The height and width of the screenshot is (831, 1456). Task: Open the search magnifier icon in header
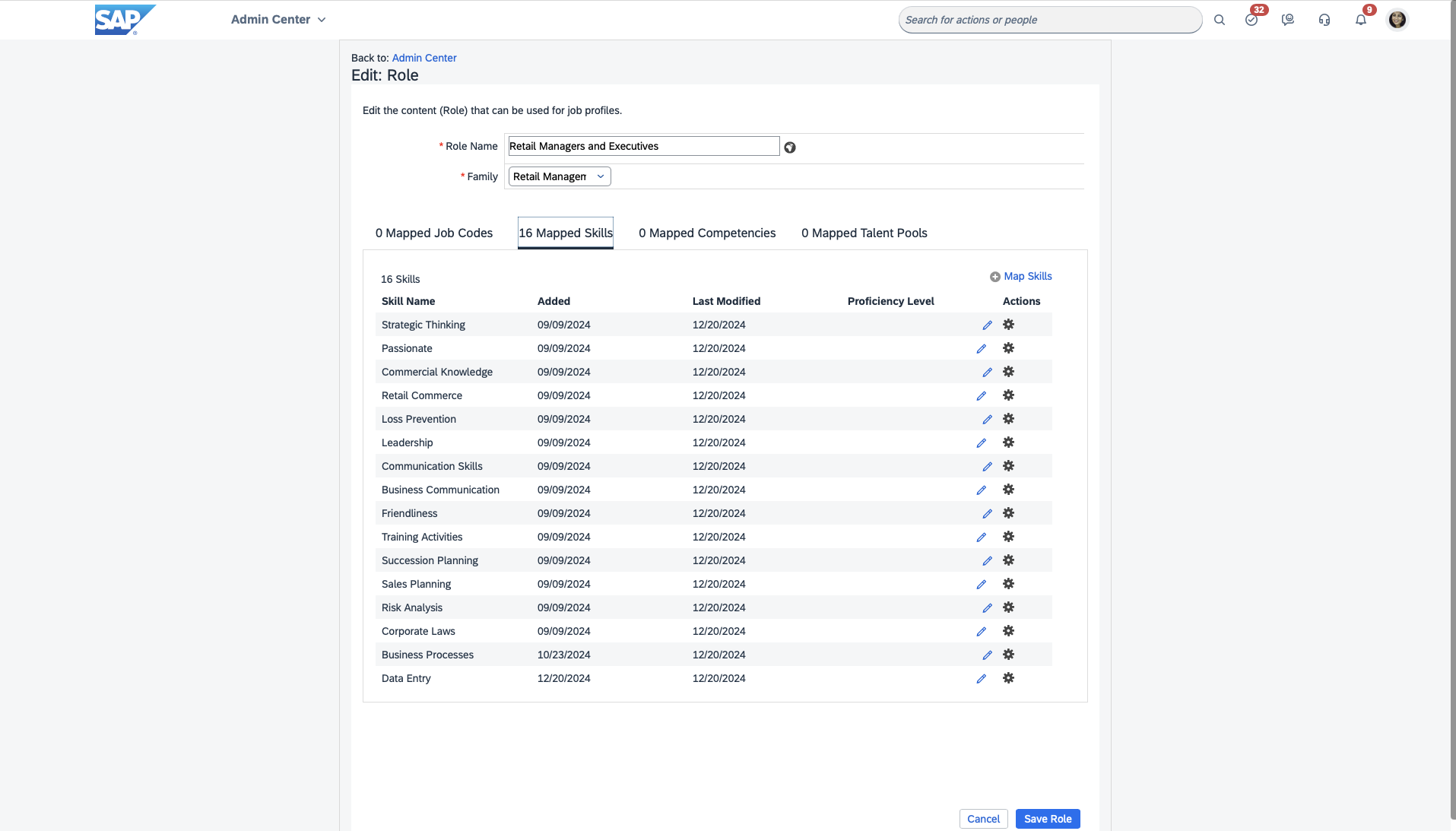click(x=1219, y=20)
